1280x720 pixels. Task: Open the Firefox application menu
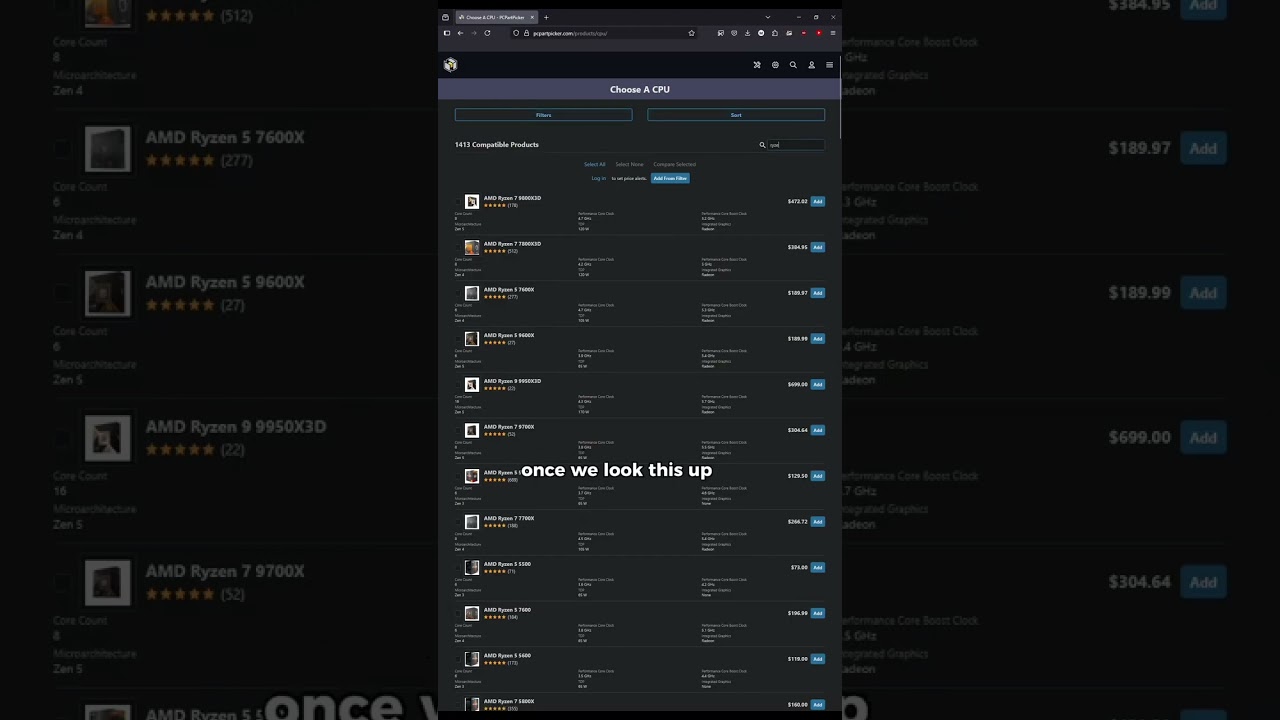coord(832,33)
